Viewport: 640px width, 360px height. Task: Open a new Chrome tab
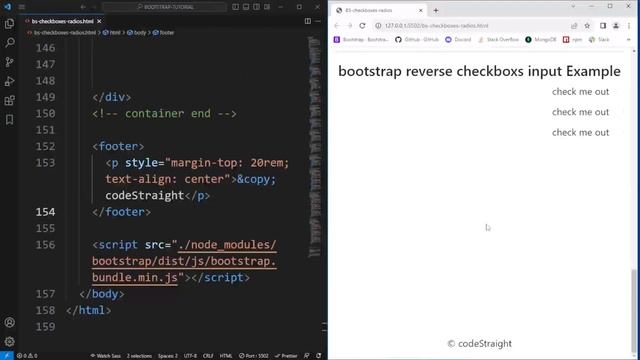click(436, 10)
